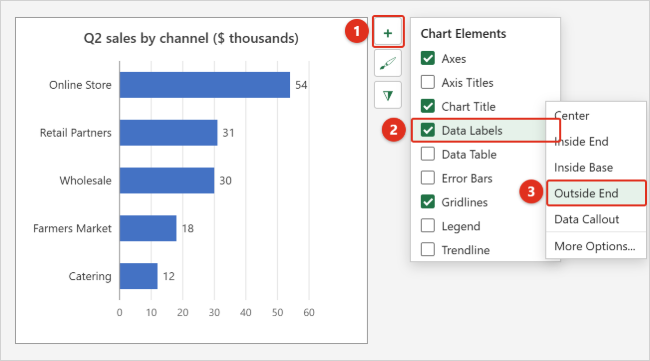Select the Catering bar
Screen dimensions: 650x361
138,276
